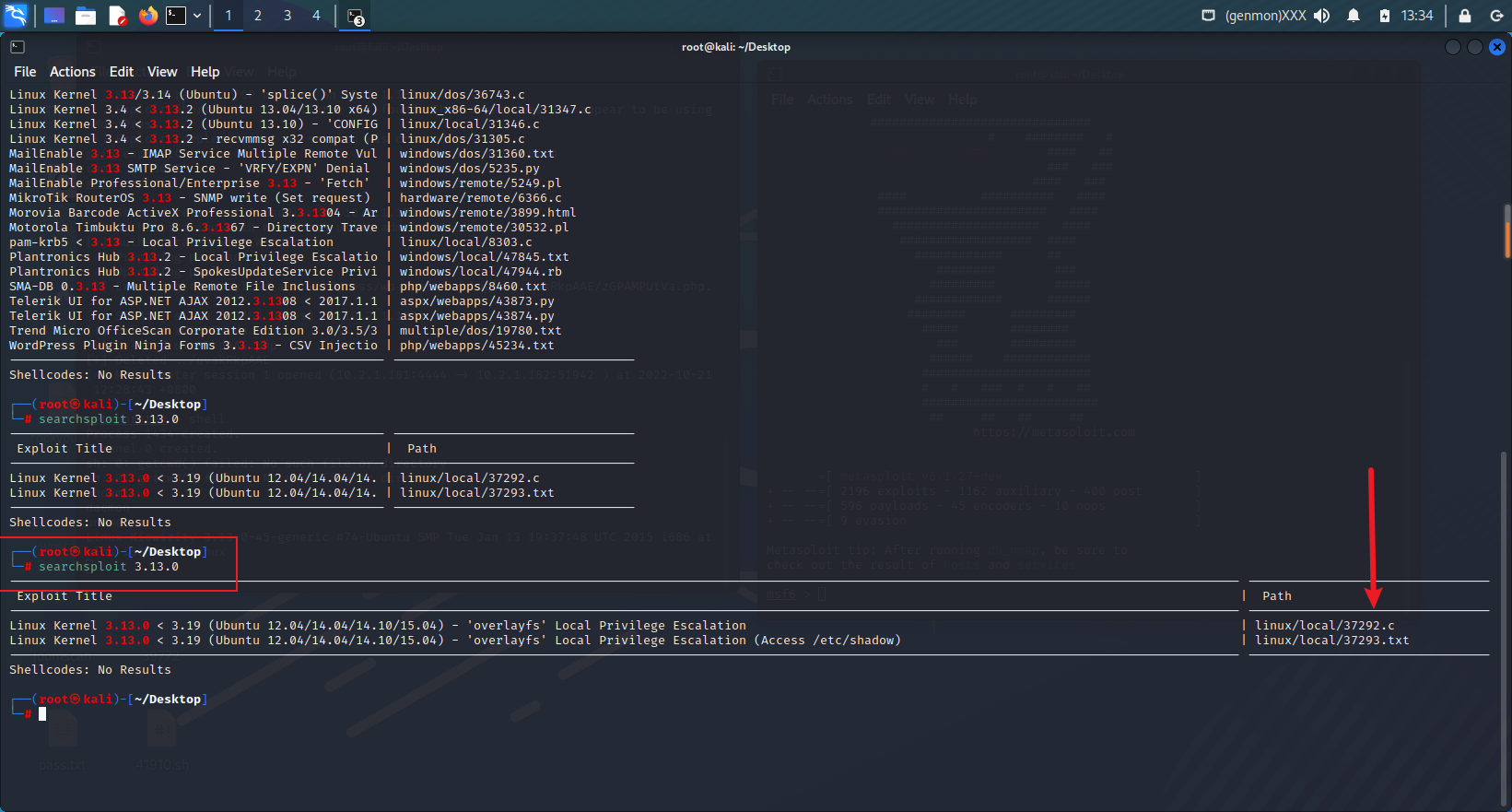Open the volume control icon
The image size is (1512, 812).
(x=1321, y=16)
